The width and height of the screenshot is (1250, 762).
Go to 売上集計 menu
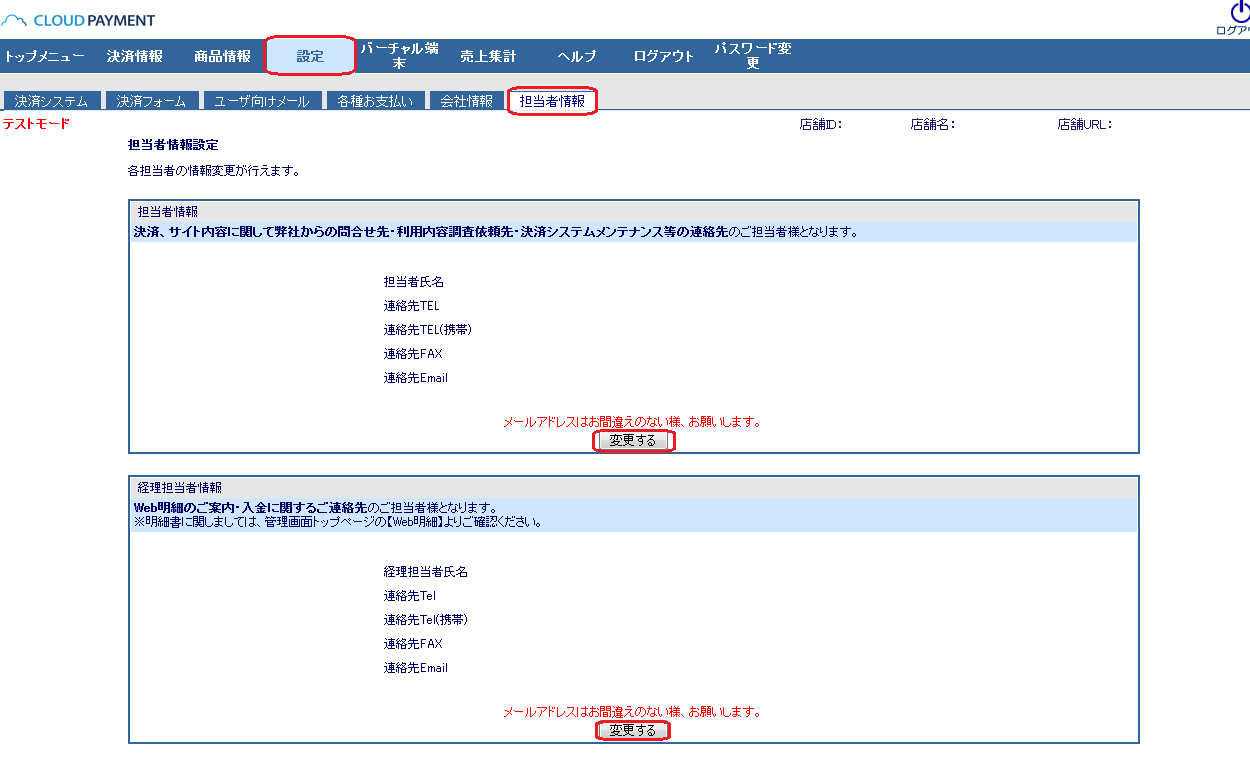(488, 56)
